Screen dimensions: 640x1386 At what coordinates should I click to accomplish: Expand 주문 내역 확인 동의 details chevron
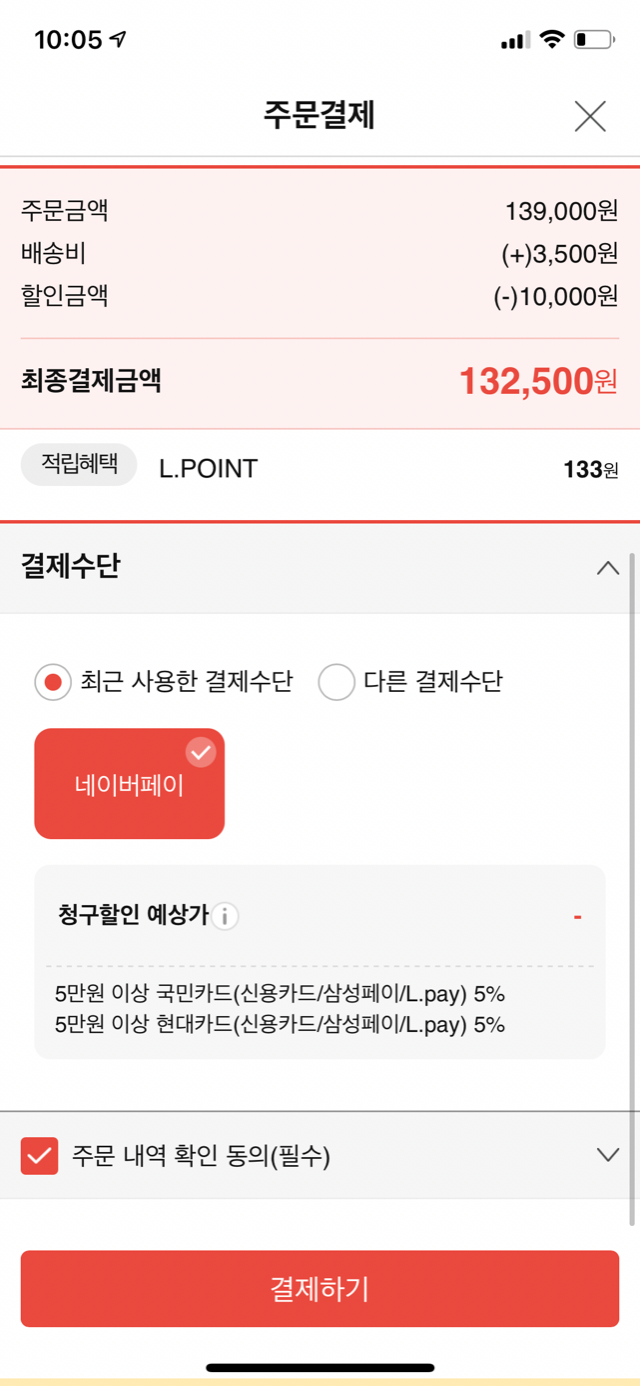pyautogui.click(x=607, y=1155)
